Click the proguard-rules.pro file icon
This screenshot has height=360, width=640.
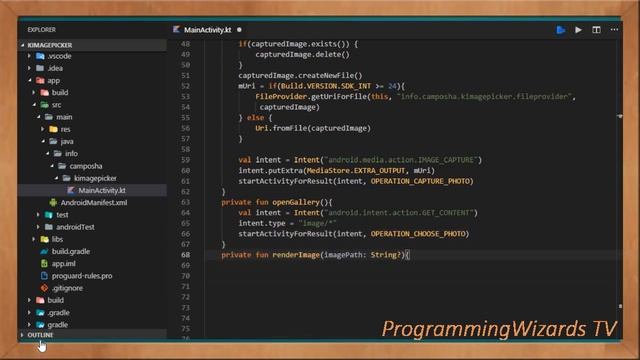44,276
